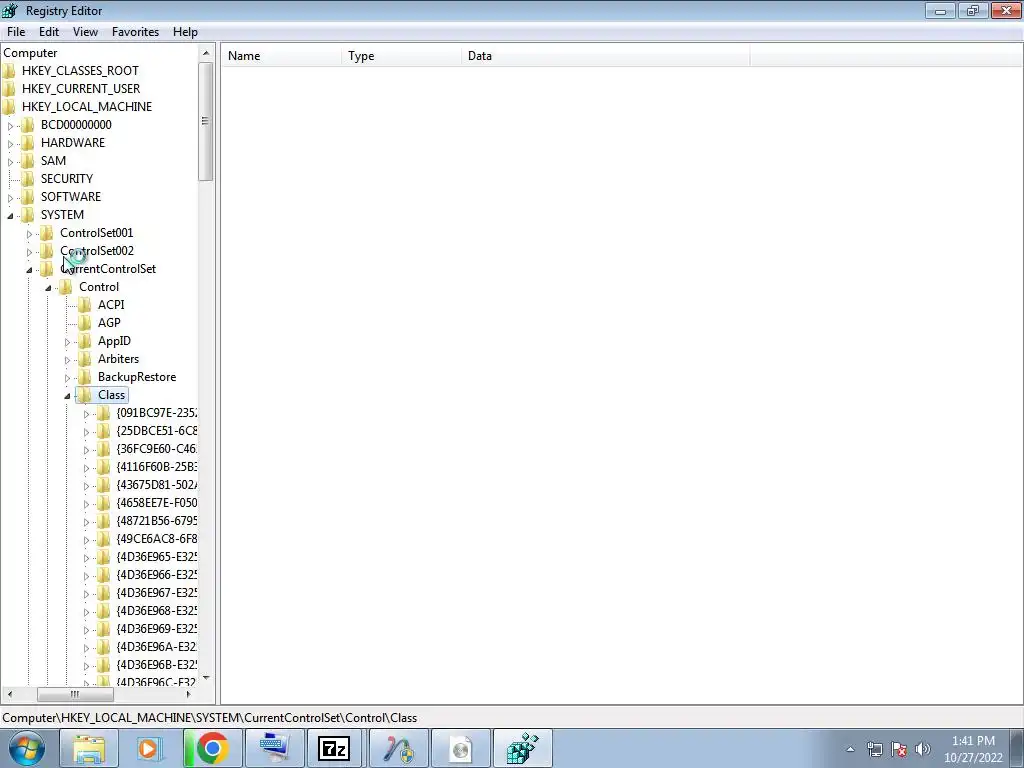Open the Help menu

point(185,32)
